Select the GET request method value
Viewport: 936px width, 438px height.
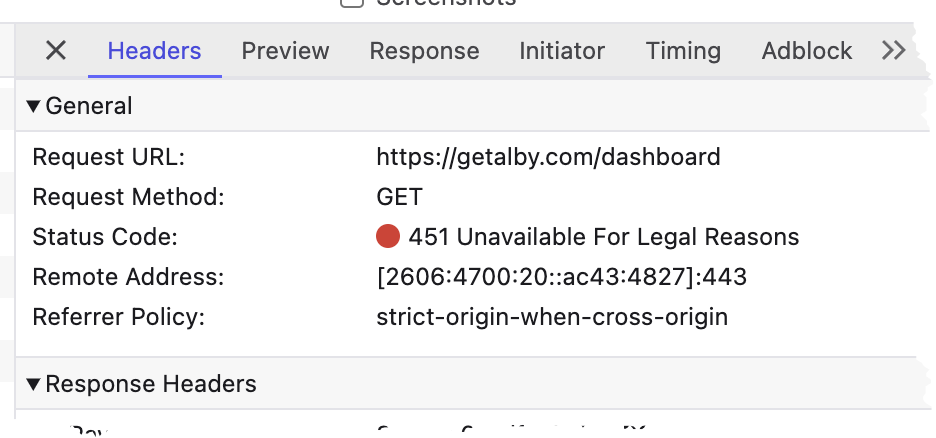[x=399, y=196]
